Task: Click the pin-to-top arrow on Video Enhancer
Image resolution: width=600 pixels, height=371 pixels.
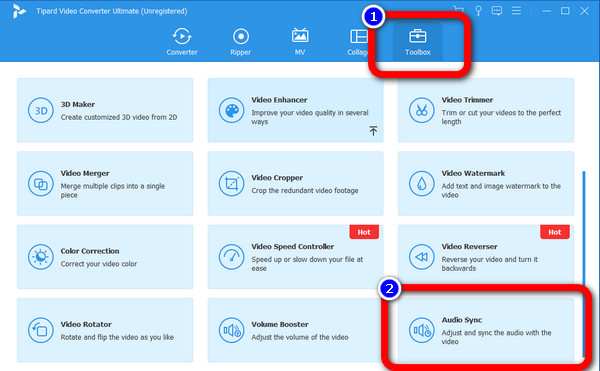Action: 373,130
